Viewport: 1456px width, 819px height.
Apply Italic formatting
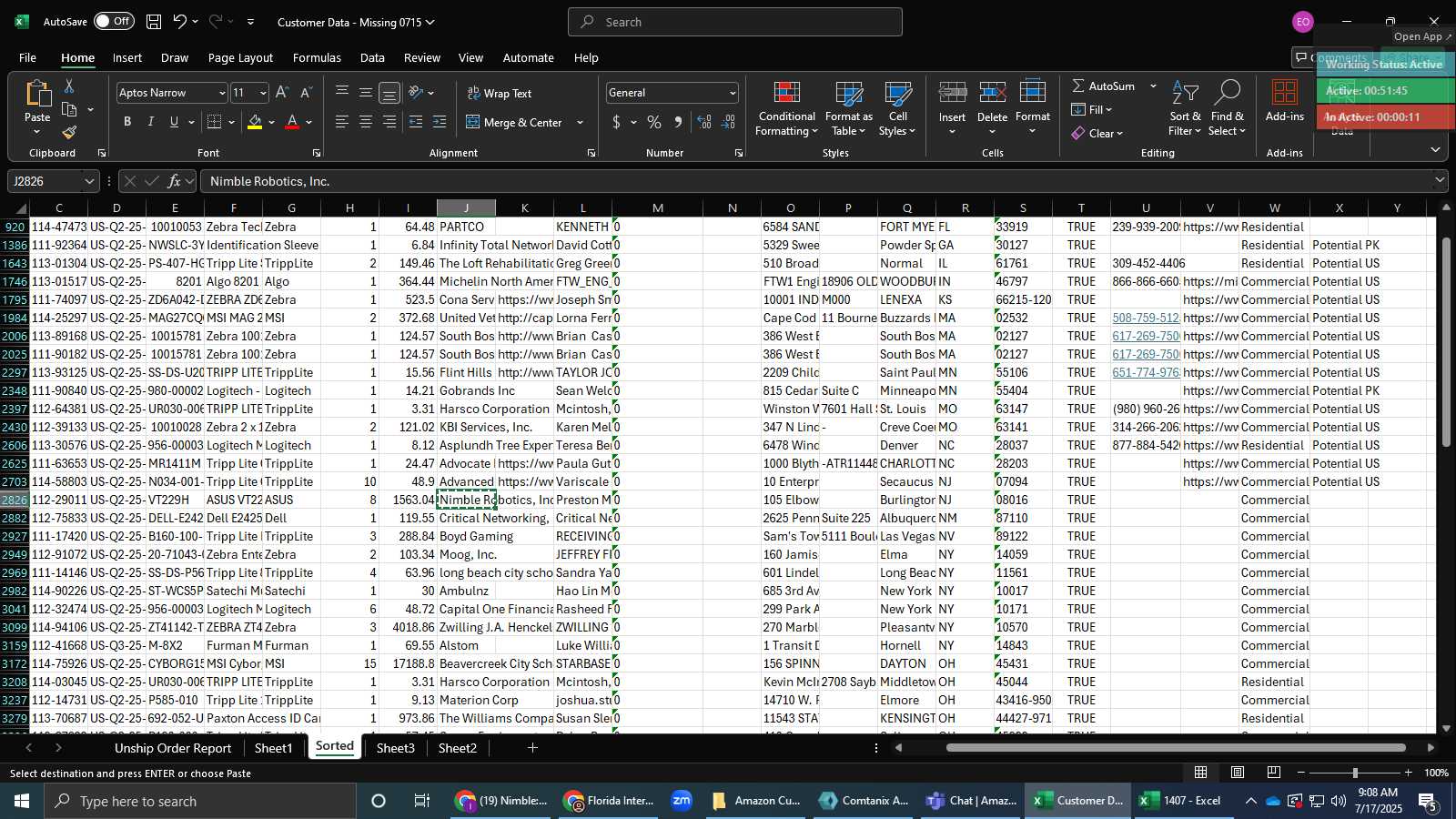tap(151, 122)
